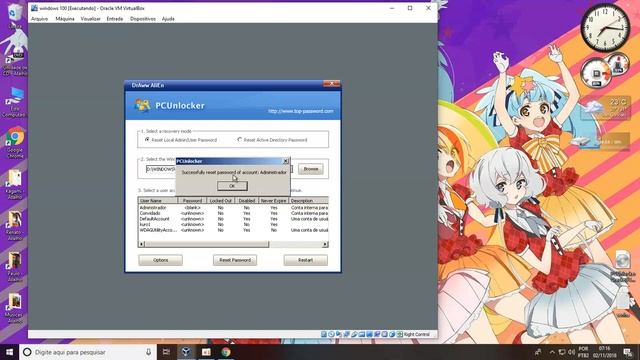
Task: Click the taskbar search box Digite aqui para pesquisar
Action: click(88, 352)
